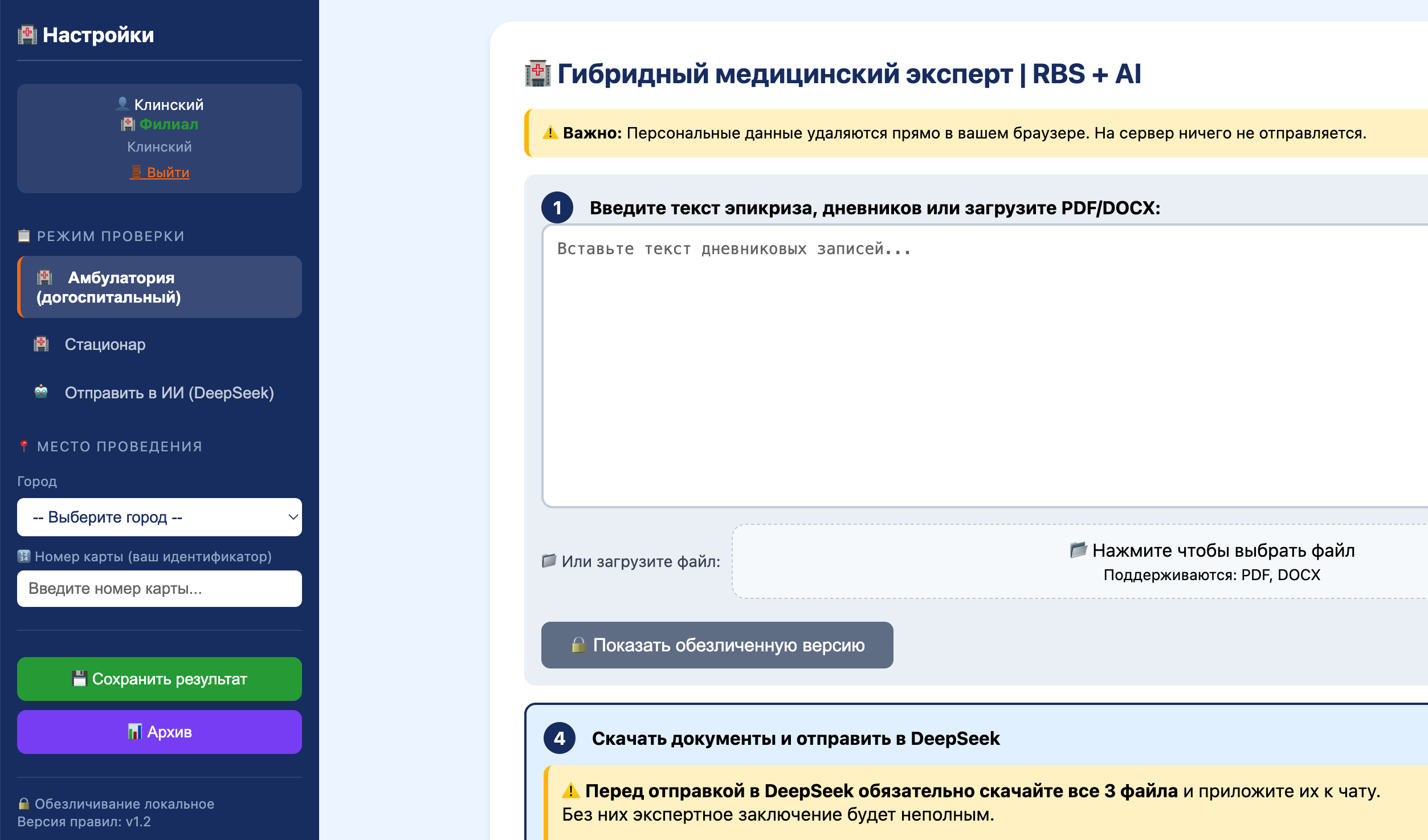The height and width of the screenshot is (840, 1428).
Task: Click the floppy disk icon on Save button
Action: [x=80, y=679]
